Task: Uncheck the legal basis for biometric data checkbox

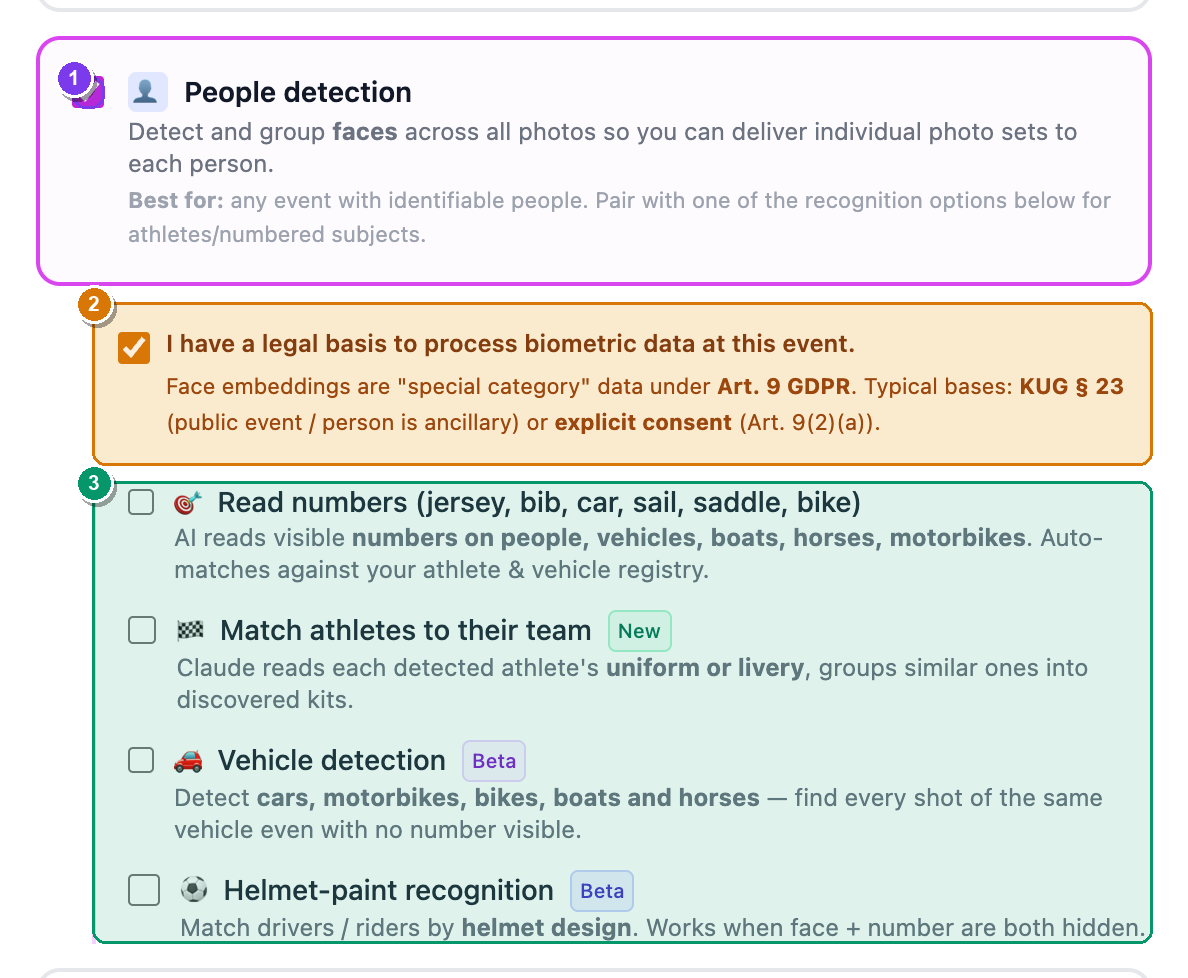Action: [134, 348]
